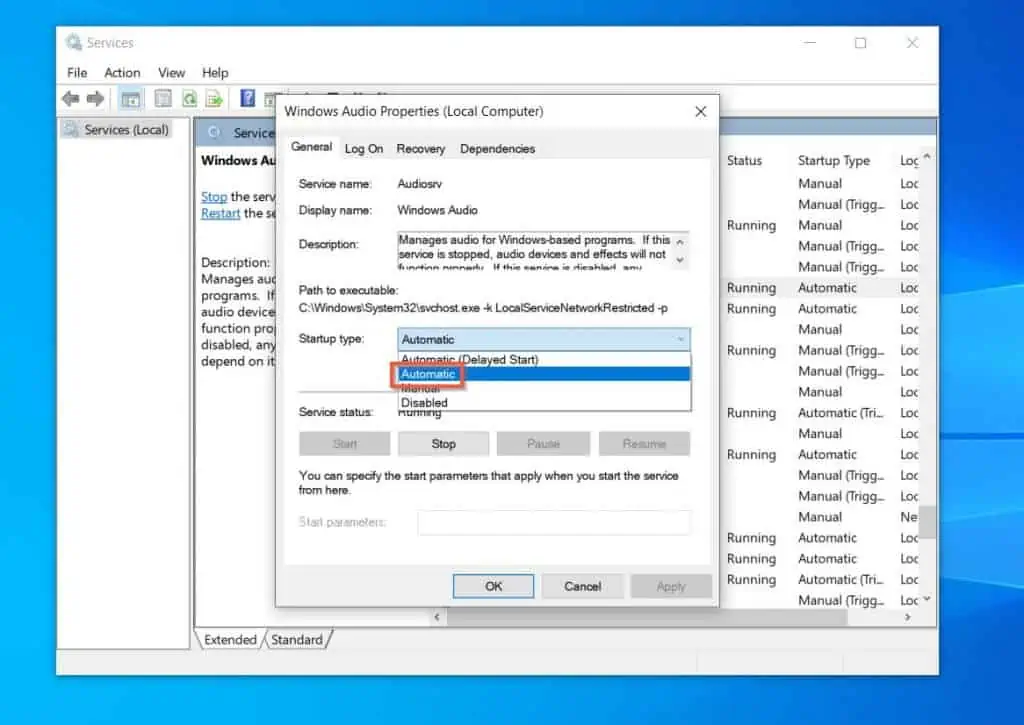This screenshot has height=725, width=1024.
Task: Choose the Manual option in startup list
Action: click(x=543, y=389)
